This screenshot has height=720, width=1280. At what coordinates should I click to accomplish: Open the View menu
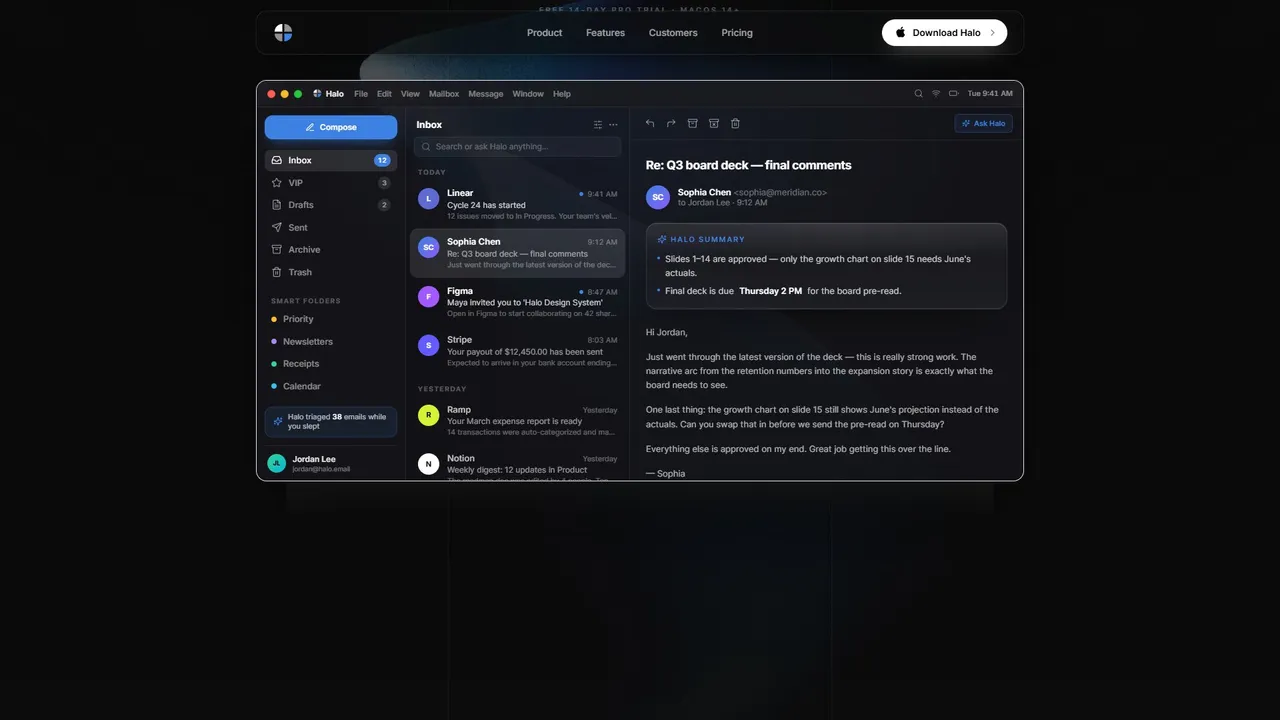(x=410, y=94)
